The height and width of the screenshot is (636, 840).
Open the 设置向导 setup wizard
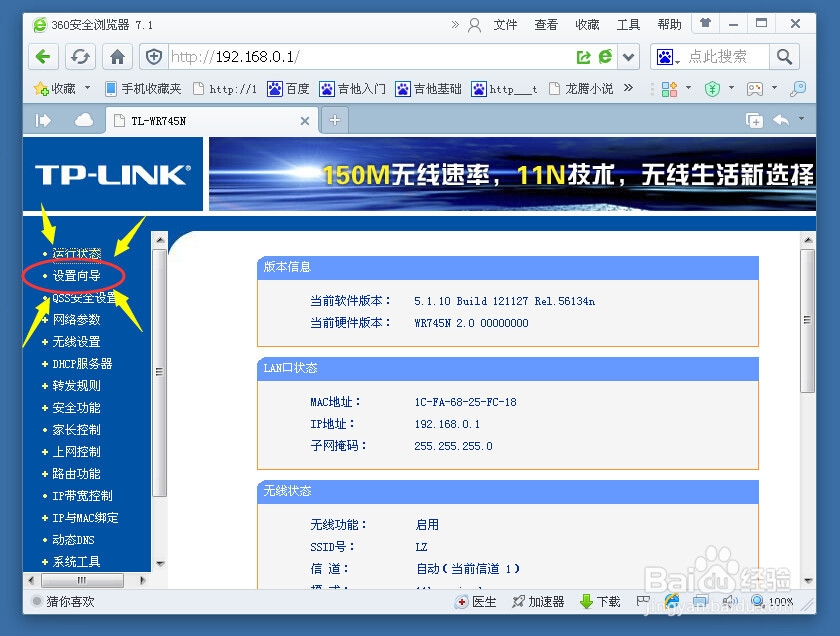[x=77, y=275]
